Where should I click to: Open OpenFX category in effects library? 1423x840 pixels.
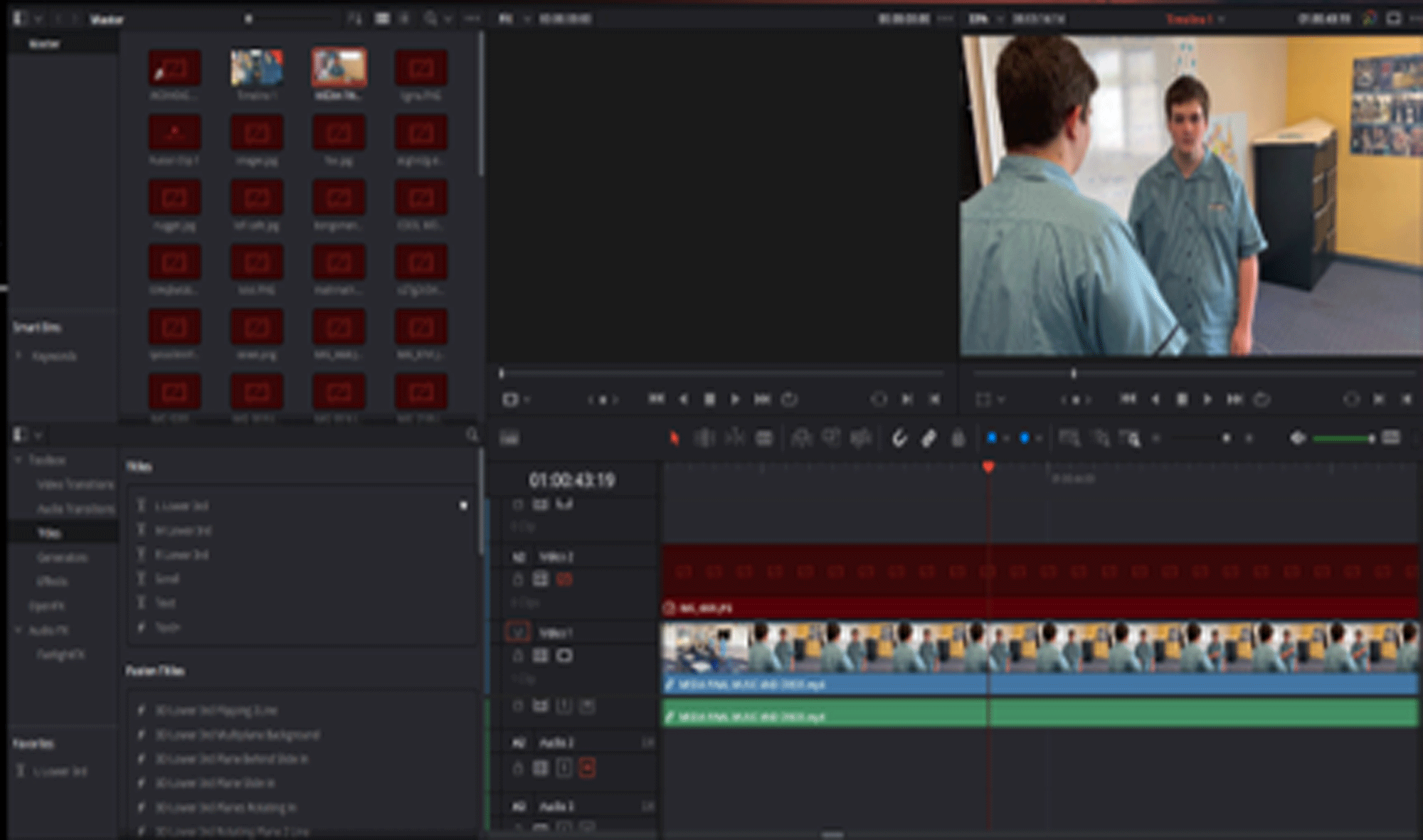tap(47, 606)
